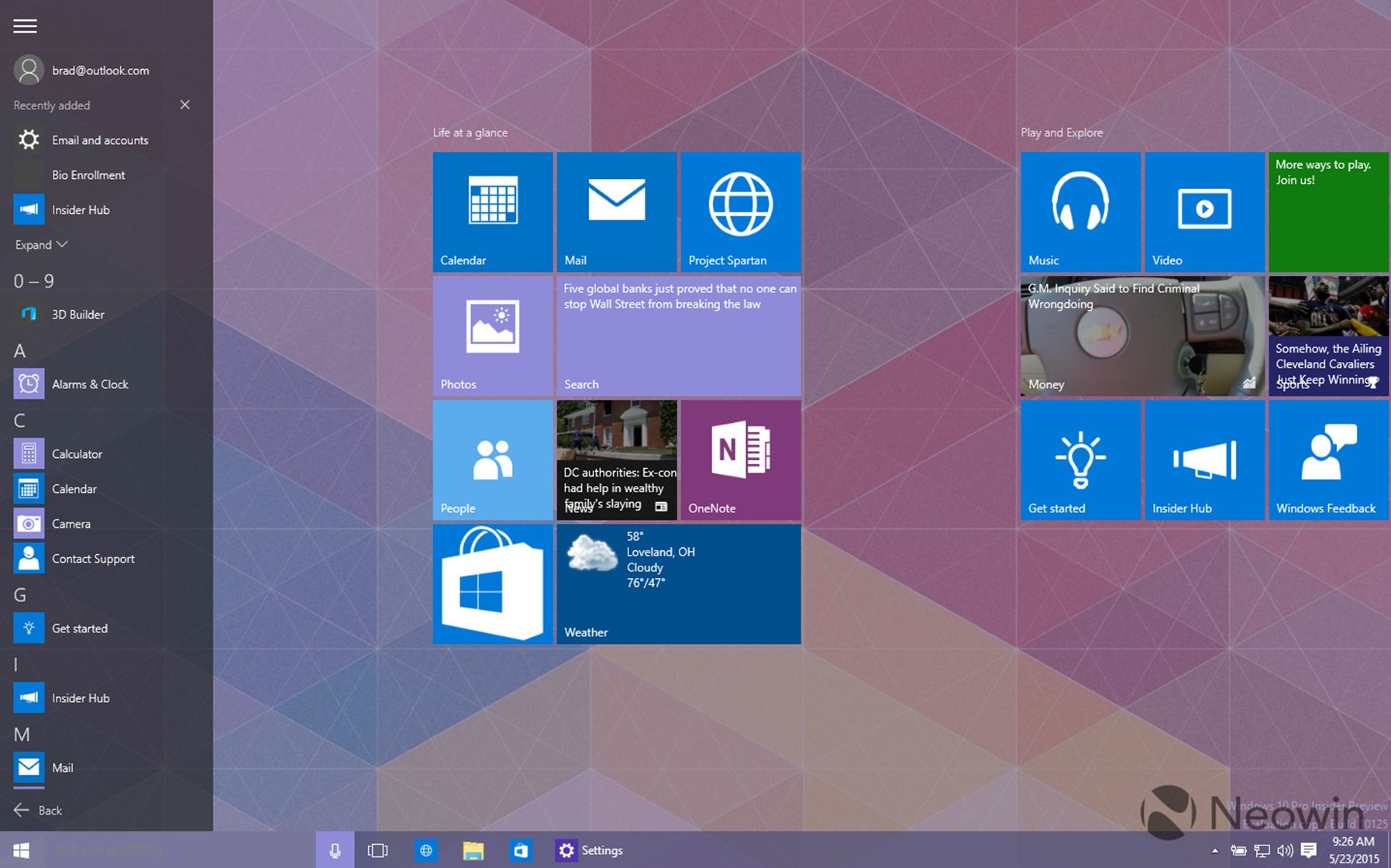
Task: Toggle the hamburger menu at top left
Action: pyautogui.click(x=25, y=26)
